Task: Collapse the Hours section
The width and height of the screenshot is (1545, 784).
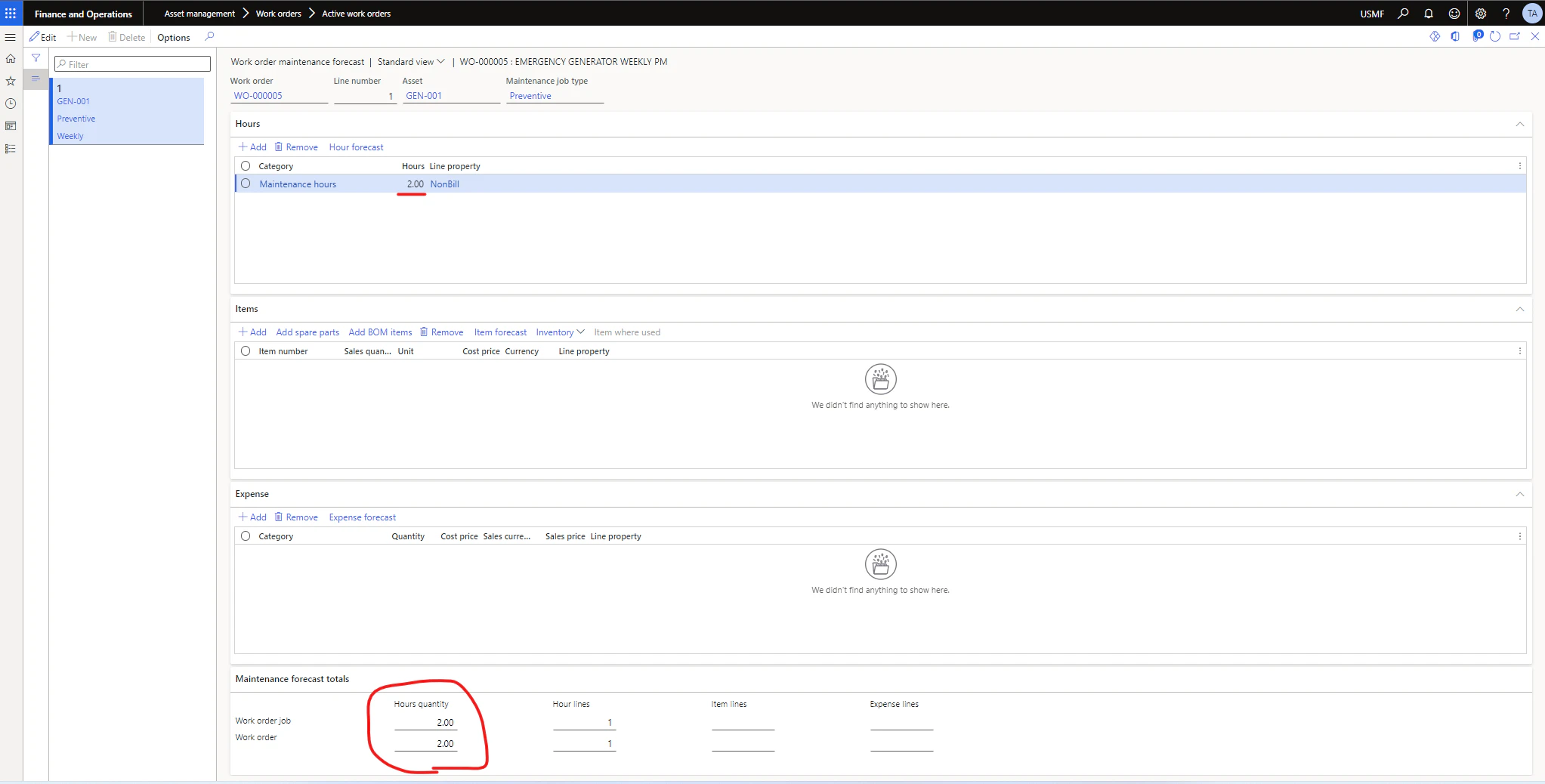Action: pos(1520,124)
